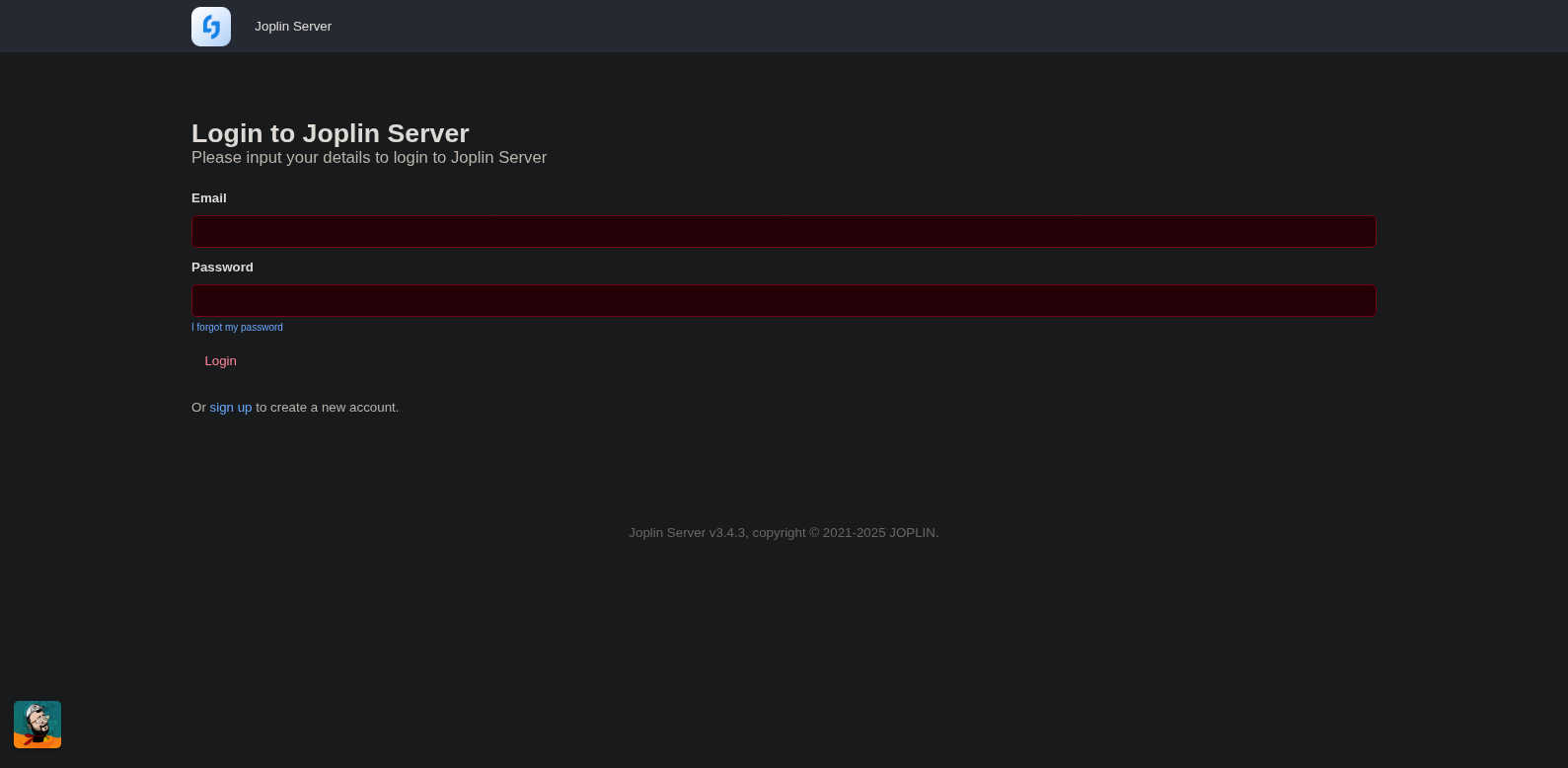Open the 'I forgot my password' link
1568x768 pixels.
point(237,328)
